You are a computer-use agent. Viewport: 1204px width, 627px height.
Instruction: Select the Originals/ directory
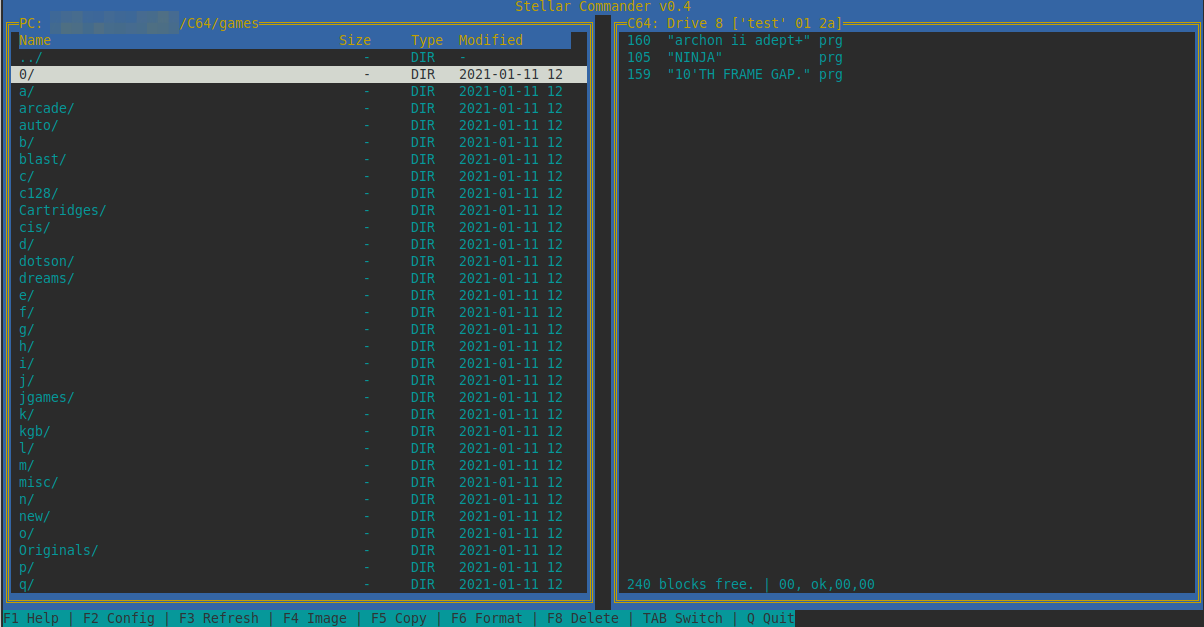58,550
